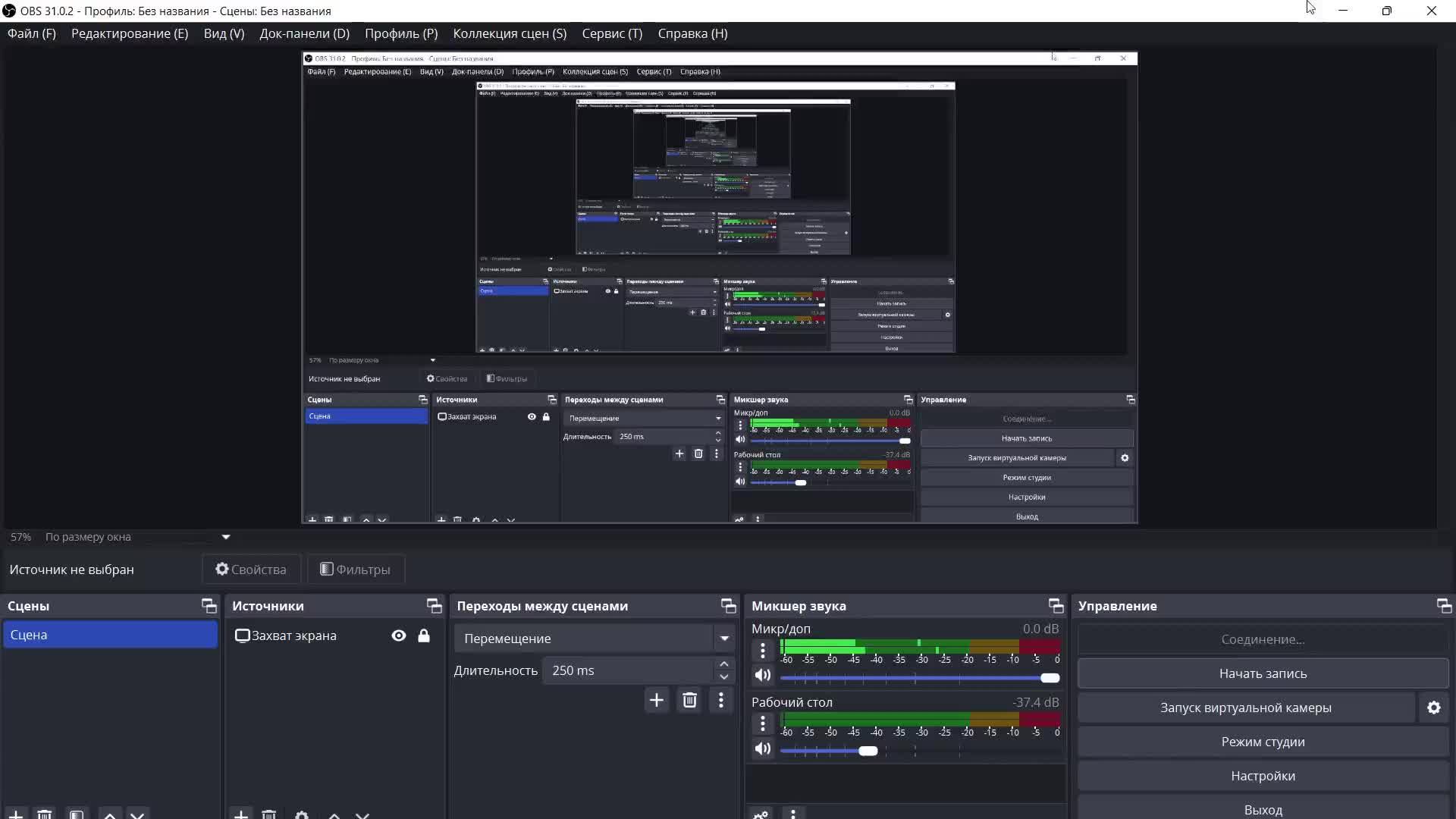Open the Сервис (T) menu

coord(611,33)
